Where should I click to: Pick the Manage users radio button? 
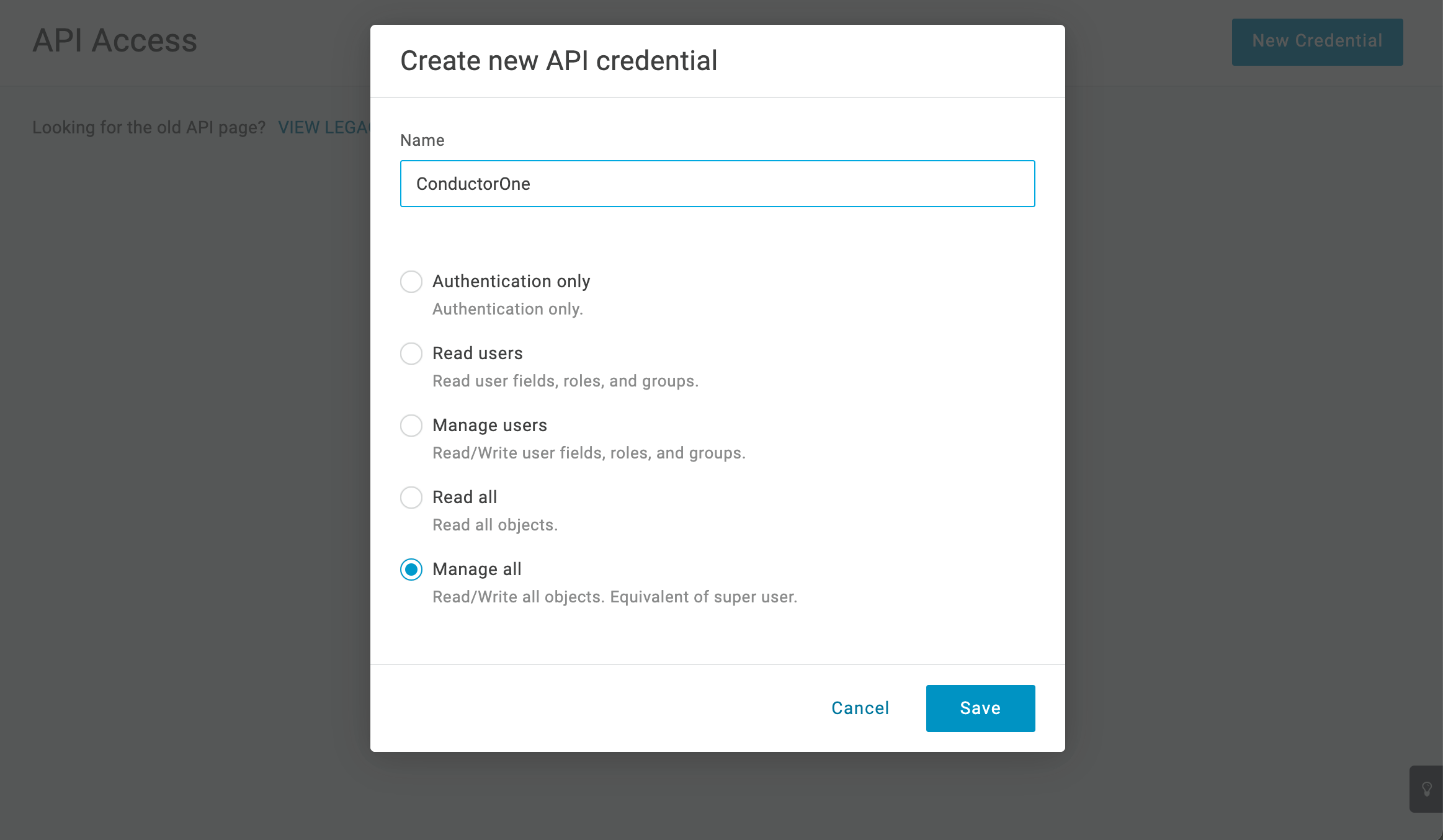[411, 426]
